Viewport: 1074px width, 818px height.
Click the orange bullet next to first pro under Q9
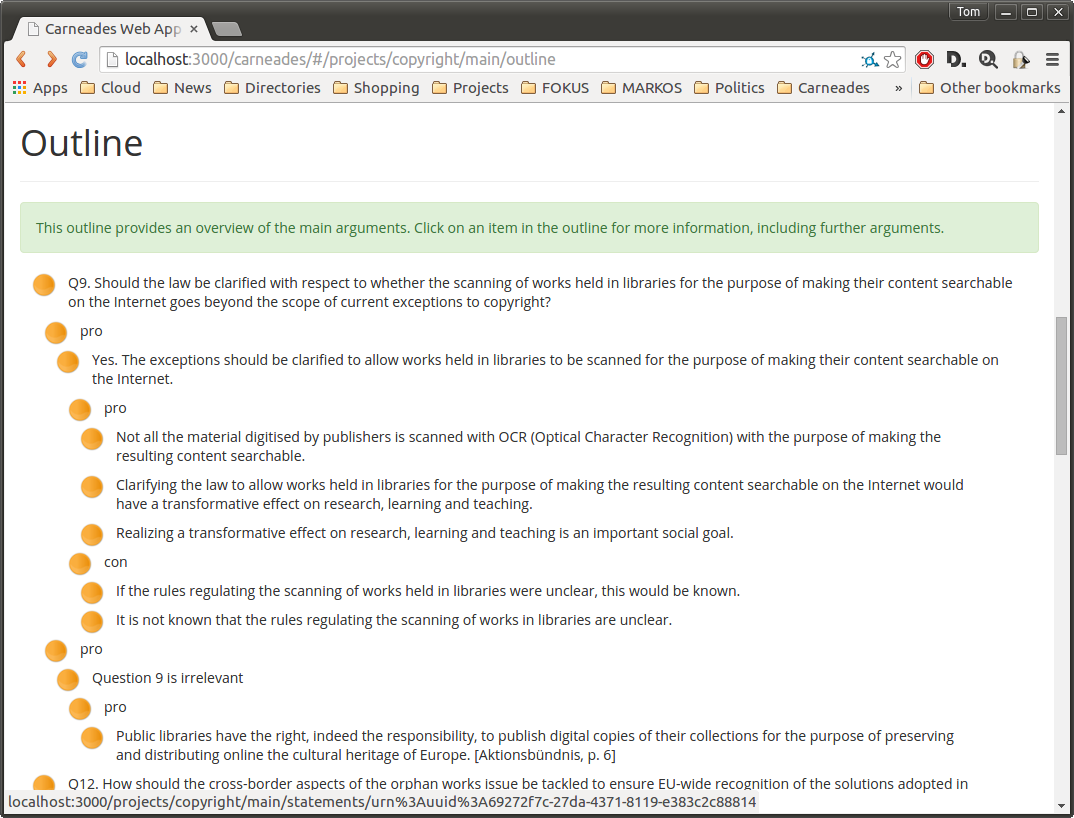coord(56,333)
